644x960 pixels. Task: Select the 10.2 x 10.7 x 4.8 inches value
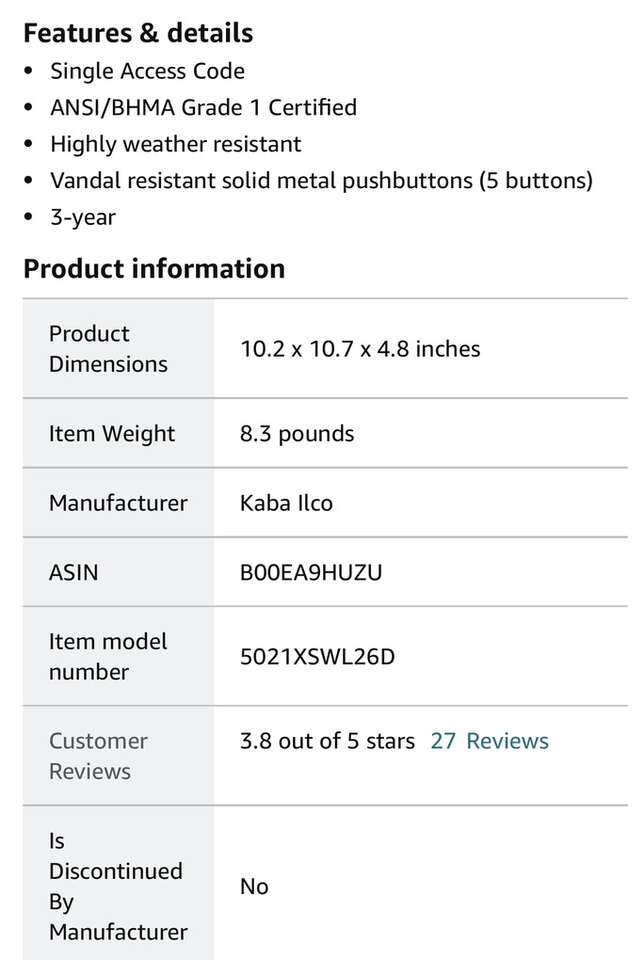click(x=360, y=349)
